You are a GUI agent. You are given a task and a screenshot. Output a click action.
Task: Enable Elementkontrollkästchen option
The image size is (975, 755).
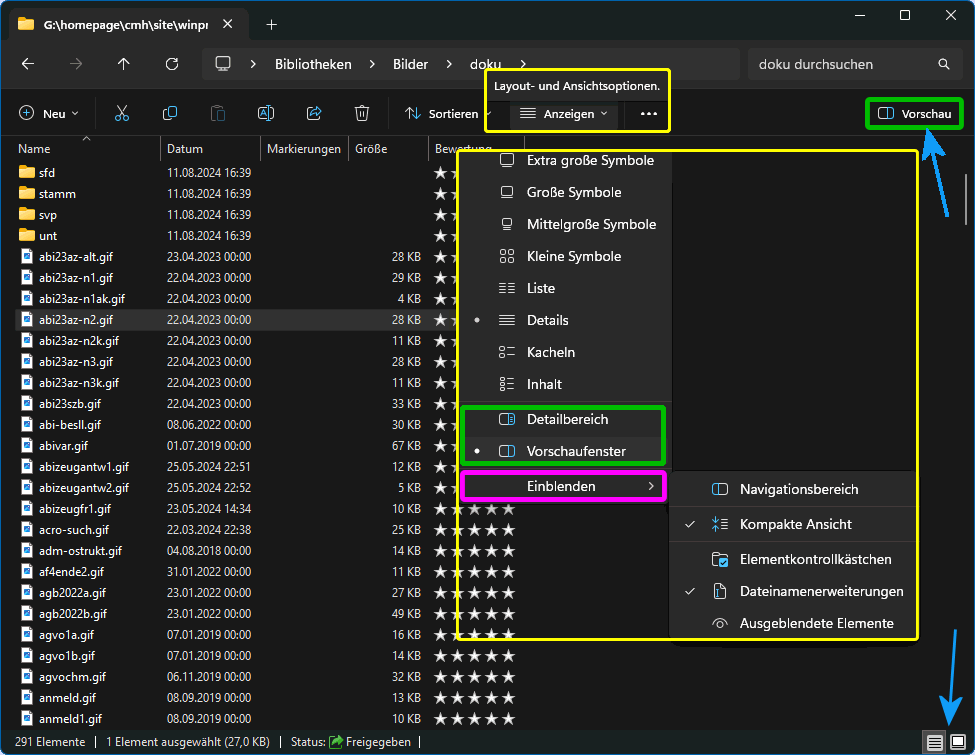814,559
